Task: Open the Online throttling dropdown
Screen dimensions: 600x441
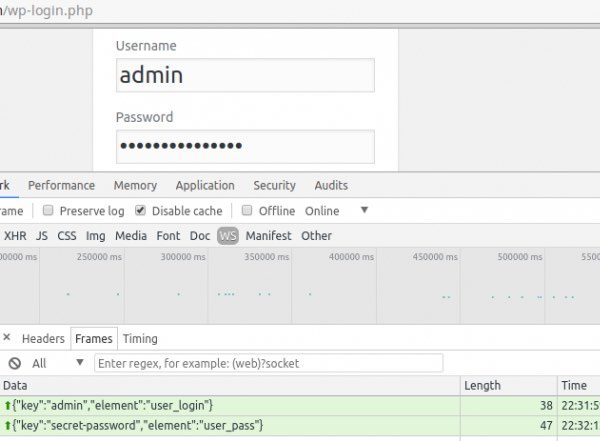Action: [364, 211]
